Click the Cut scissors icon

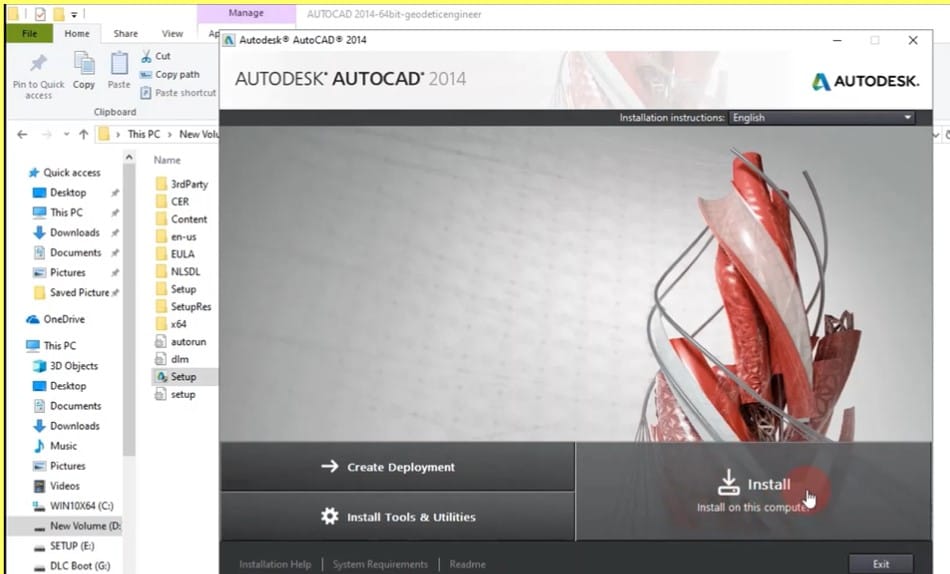(x=146, y=56)
